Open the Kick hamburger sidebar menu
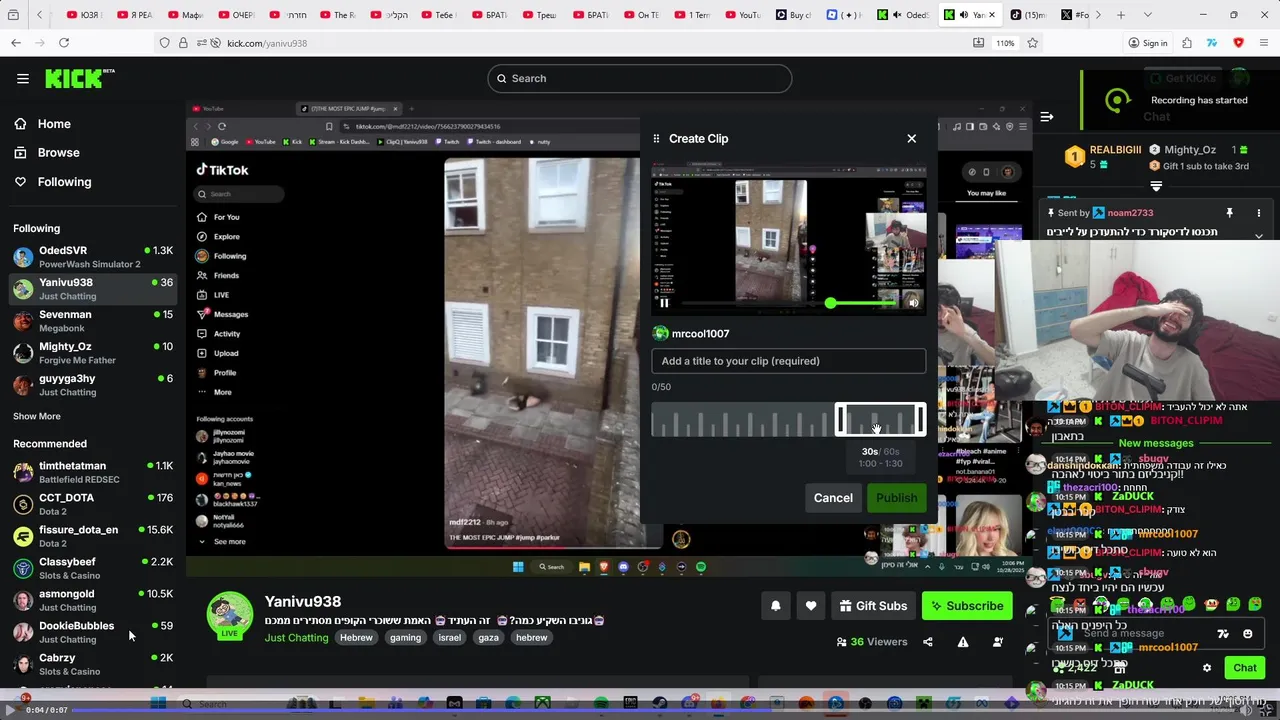The height and width of the screenshot is (720, 1280). 23,78
